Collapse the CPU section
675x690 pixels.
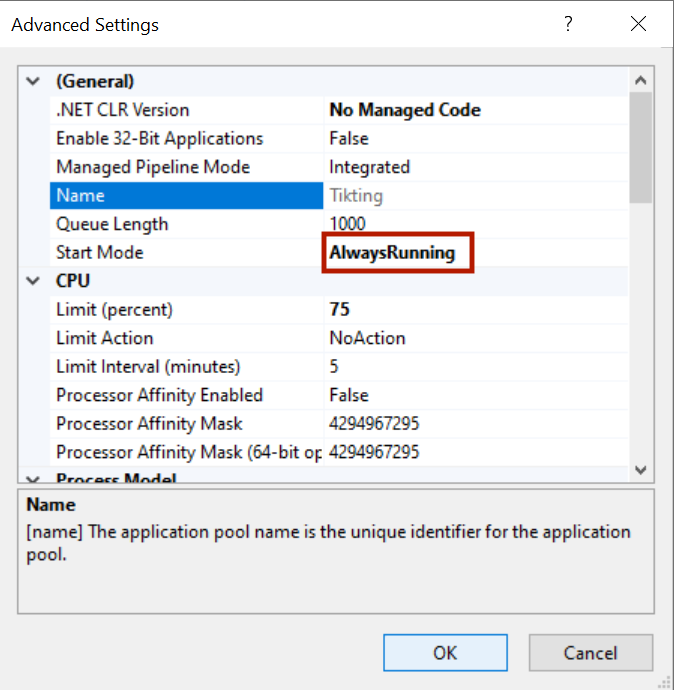coord(34,281)
